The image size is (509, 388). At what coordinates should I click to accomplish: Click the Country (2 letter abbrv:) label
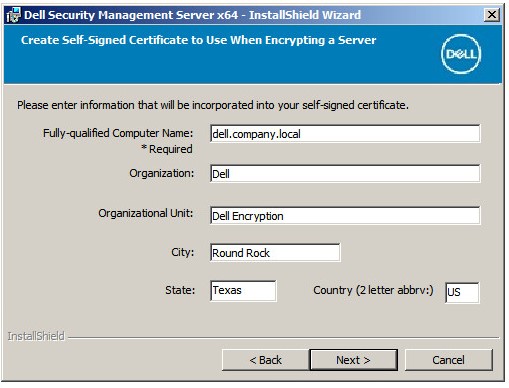(373, 290)
